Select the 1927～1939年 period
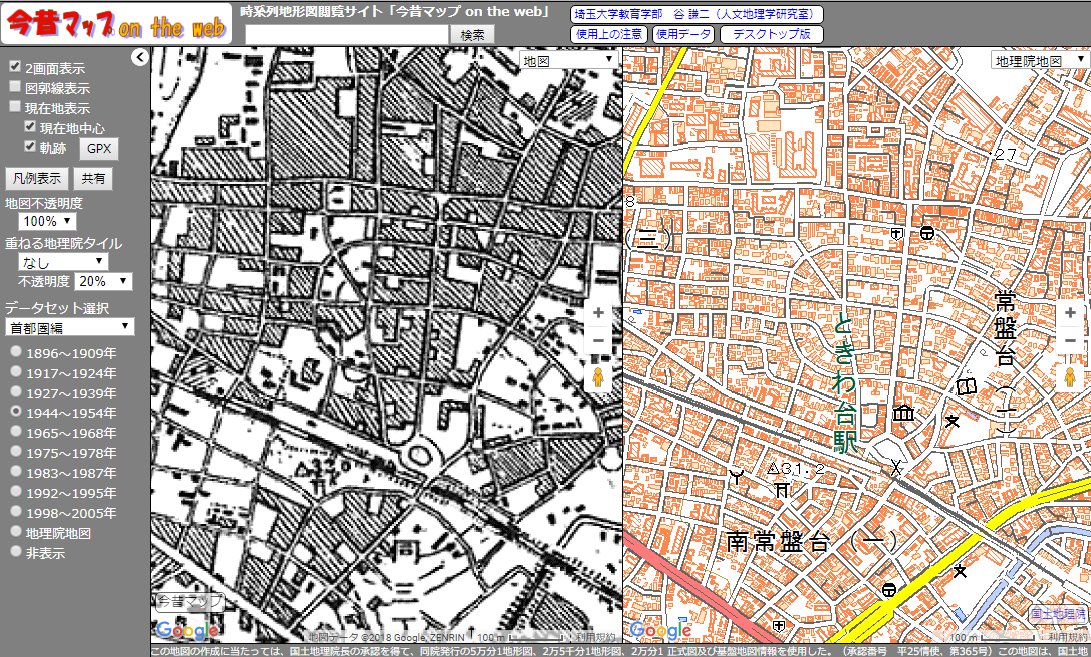Image resolution: width=1091 pixels, height=657 pixels. click(x=15, y=392)
